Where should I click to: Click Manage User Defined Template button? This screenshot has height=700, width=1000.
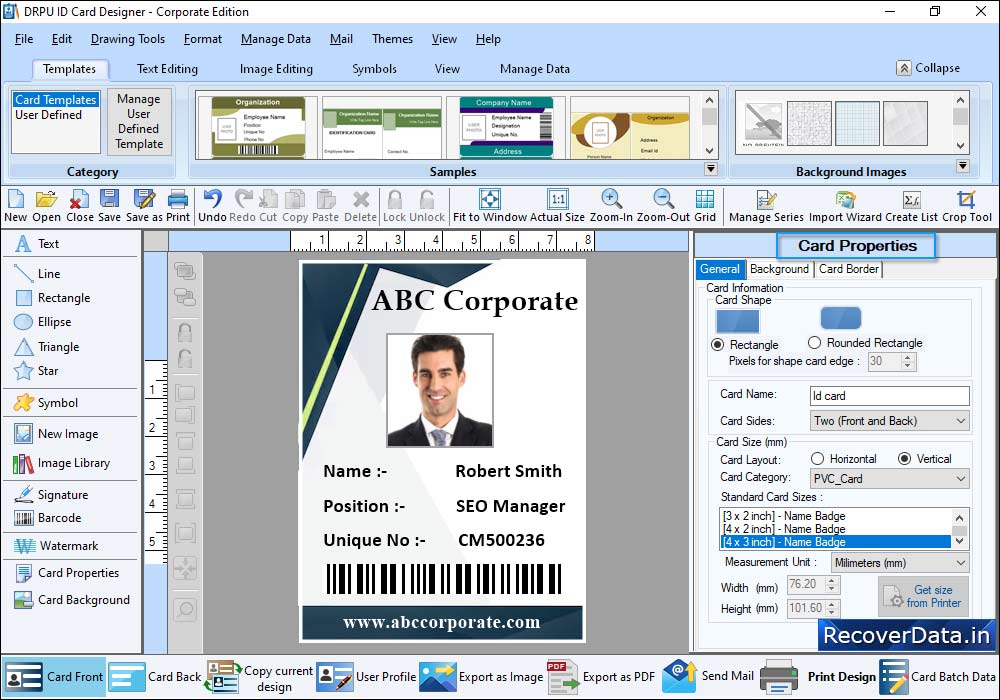click(138, 121)
